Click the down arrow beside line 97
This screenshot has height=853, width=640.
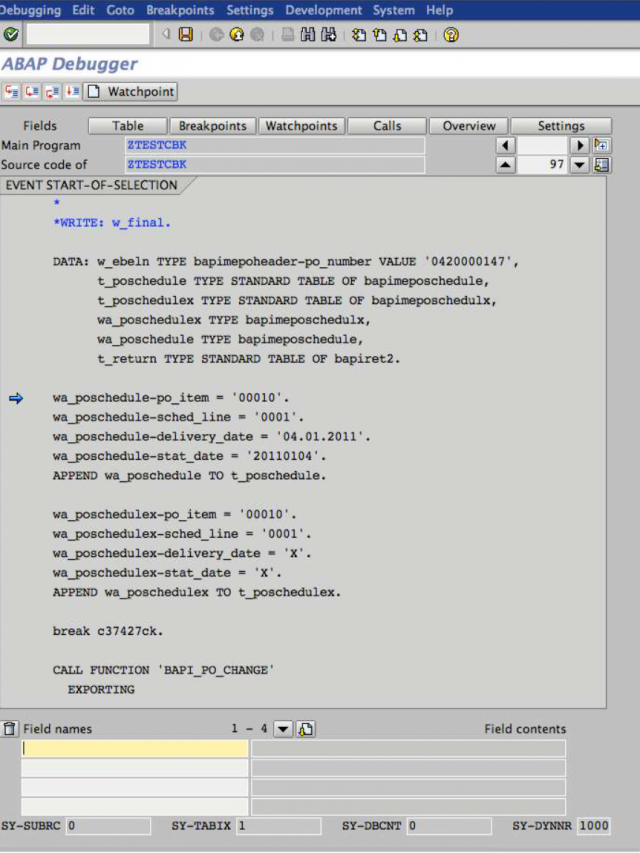pyautogui.click(x=580, y=164)
